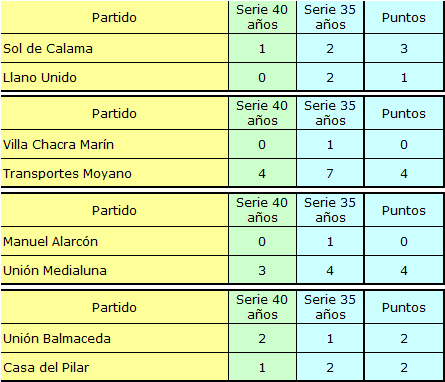
Task: Select the Llano Unido row label
Action: 40,78
